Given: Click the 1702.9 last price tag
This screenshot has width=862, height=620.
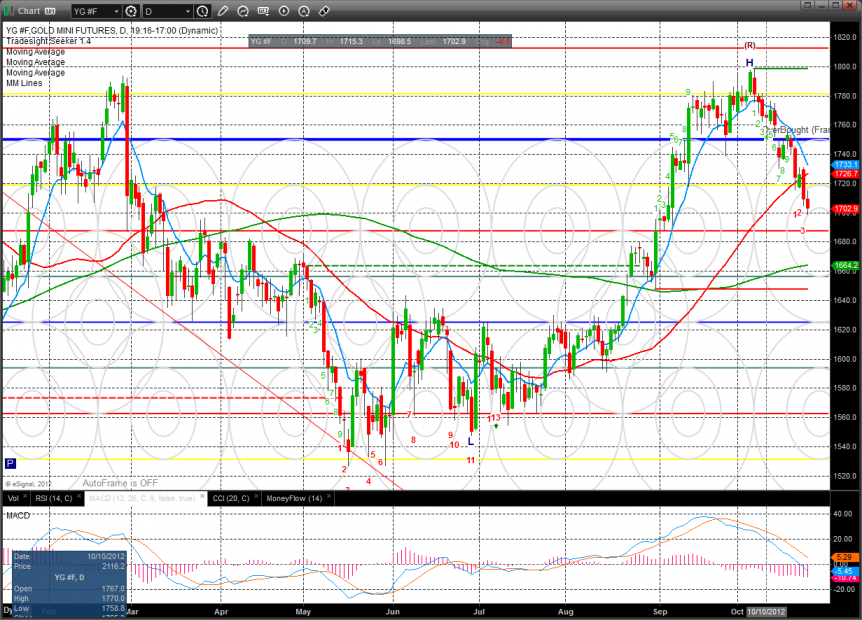Looking at the screenshot, I should [845, 209].
